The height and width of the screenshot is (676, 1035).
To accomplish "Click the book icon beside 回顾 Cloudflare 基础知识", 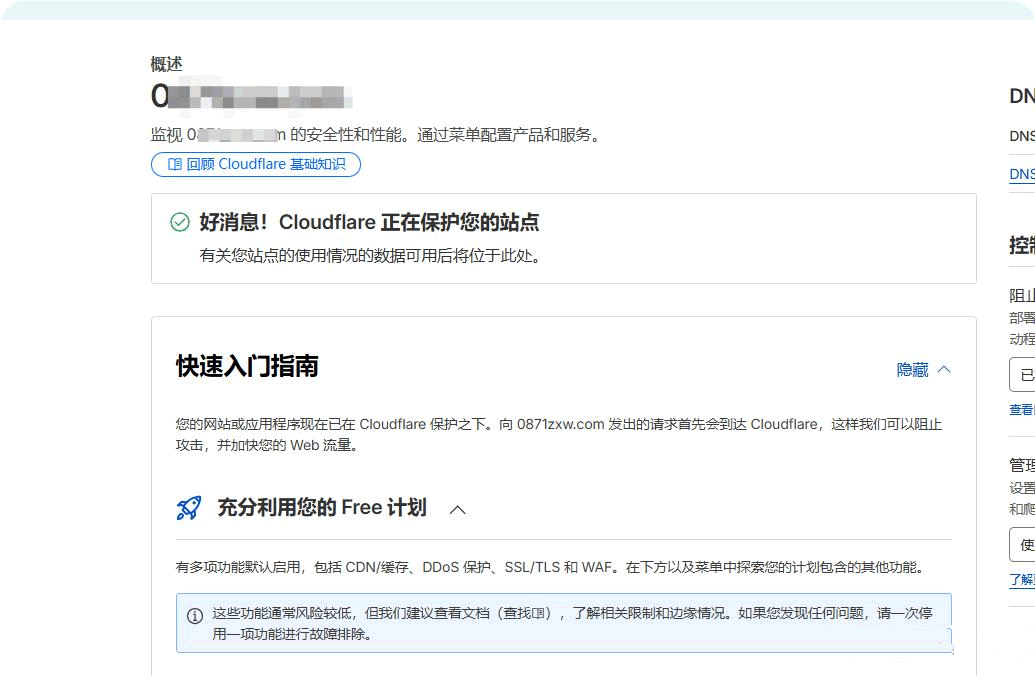I will point(175,165).
